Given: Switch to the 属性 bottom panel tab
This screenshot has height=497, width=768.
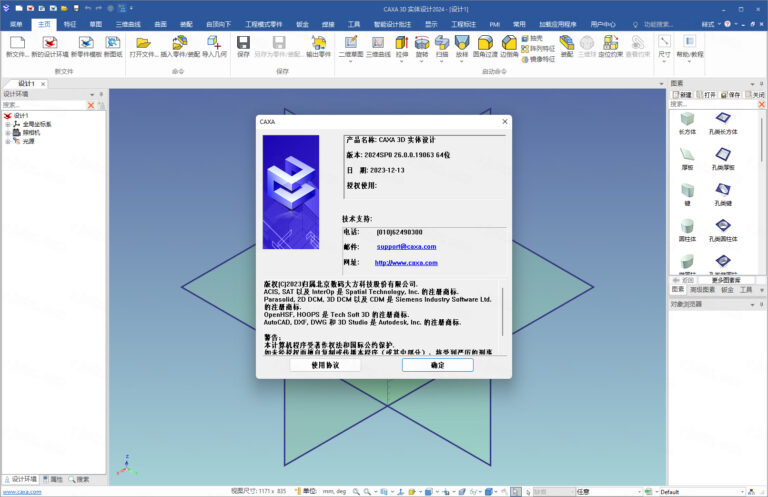Looking at the screenshot, I should point(52,479).
